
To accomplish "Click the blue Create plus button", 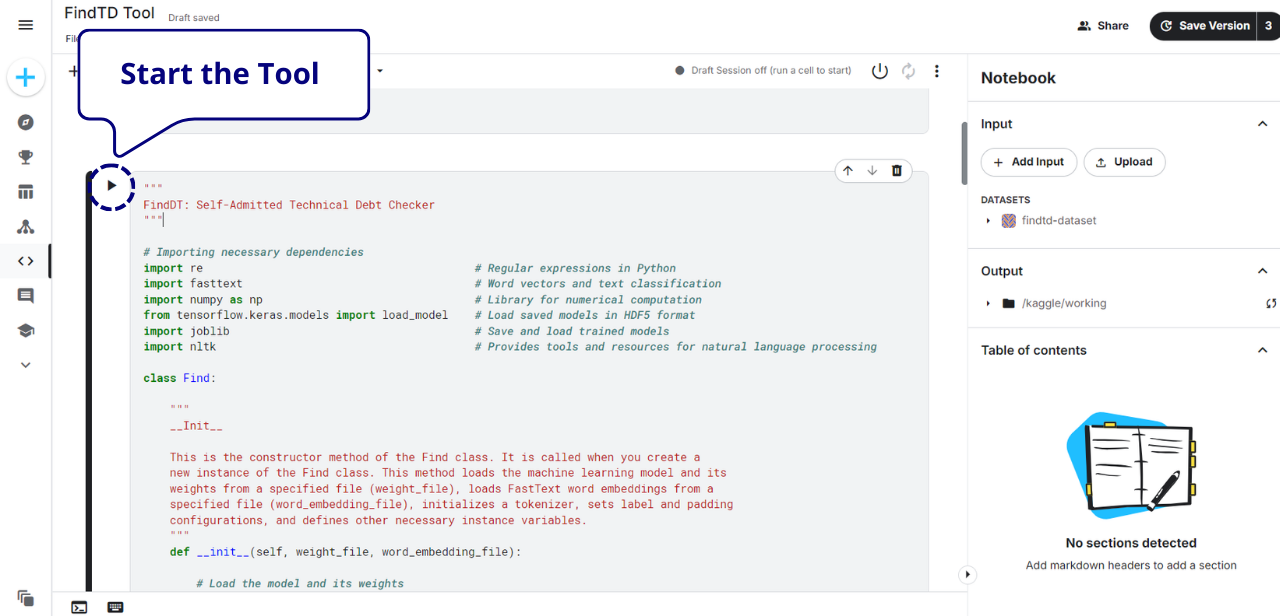I will pos(26,78).
